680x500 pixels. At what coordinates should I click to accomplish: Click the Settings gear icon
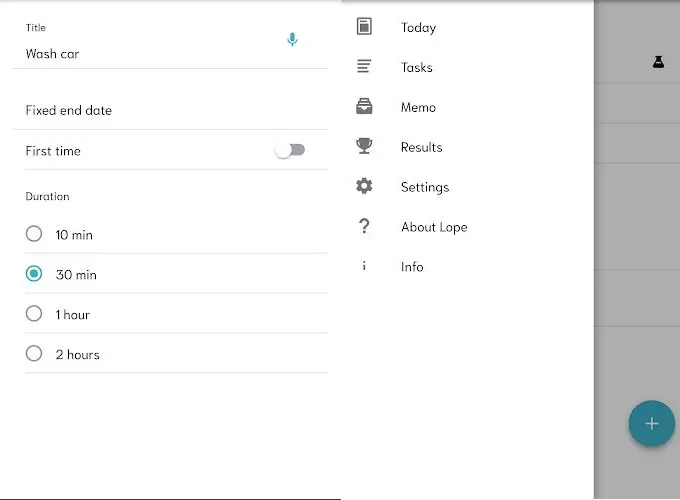click(364, 186)
